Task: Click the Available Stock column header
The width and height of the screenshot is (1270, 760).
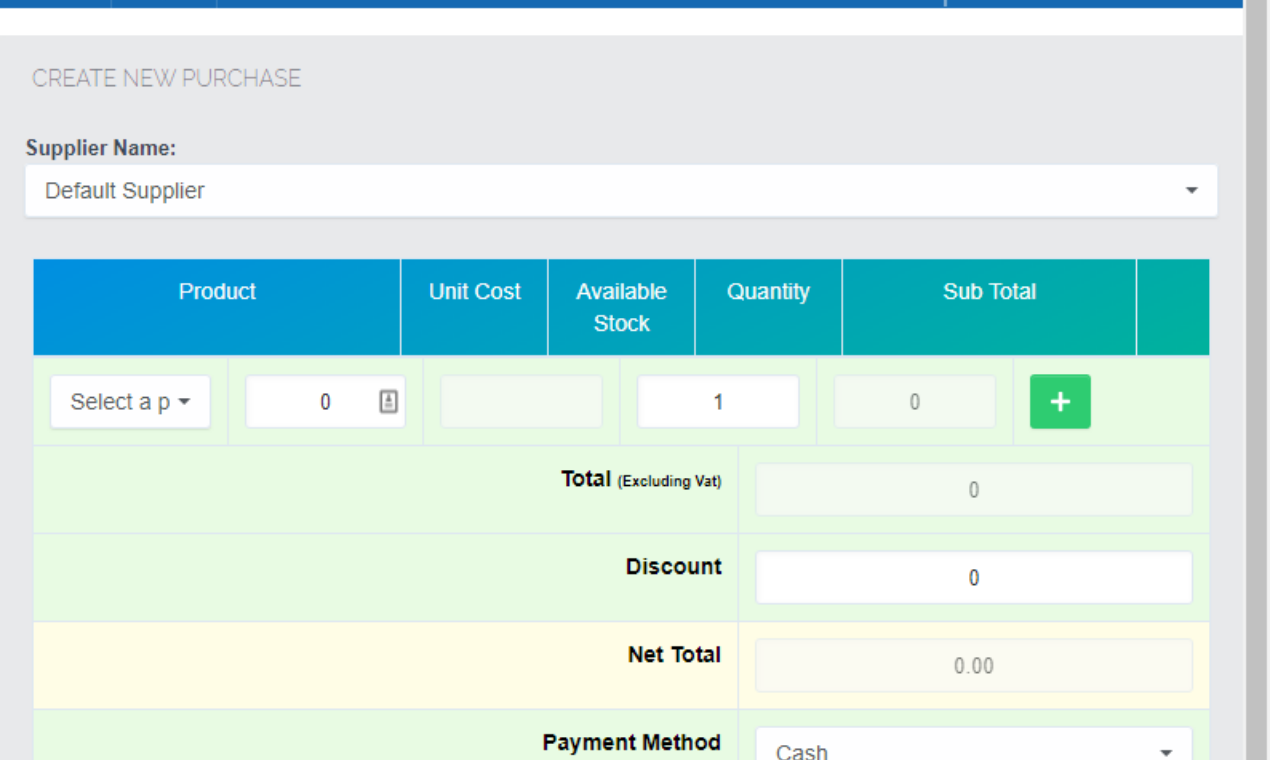Action: [621, 307]
